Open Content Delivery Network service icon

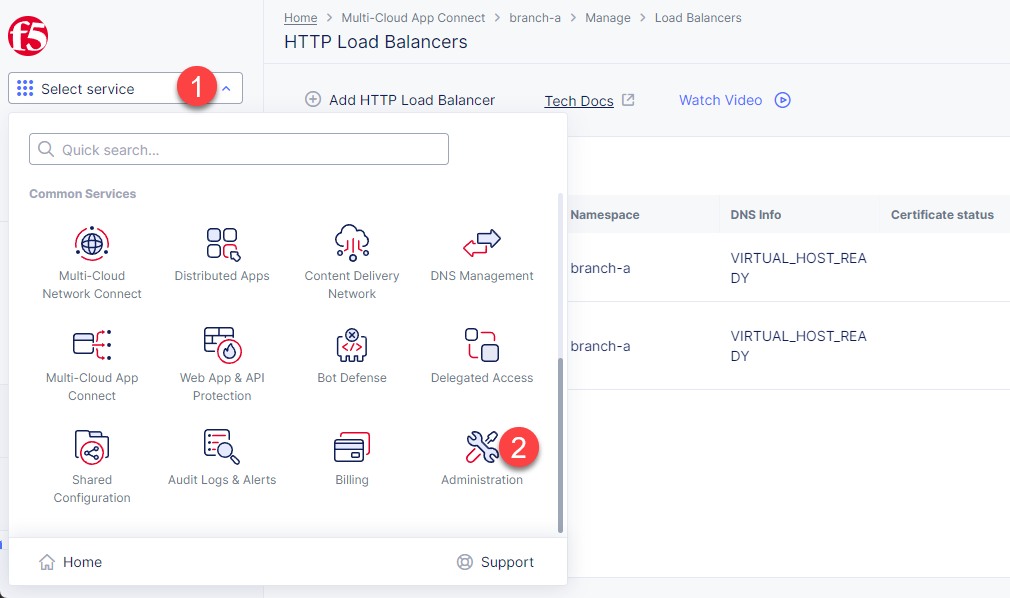(x=352, y=243)
